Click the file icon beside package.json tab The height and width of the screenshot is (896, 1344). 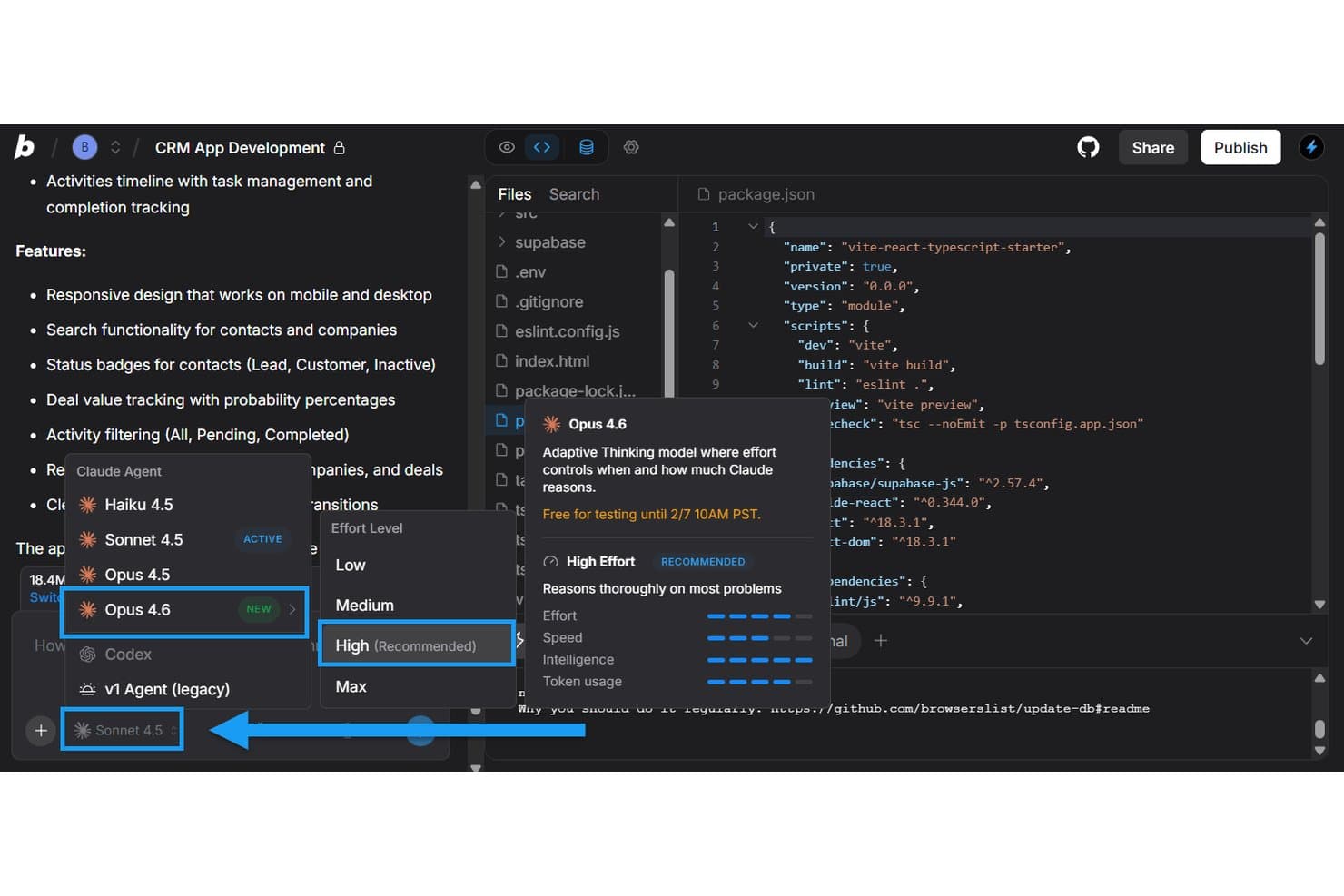click(703, 194)
